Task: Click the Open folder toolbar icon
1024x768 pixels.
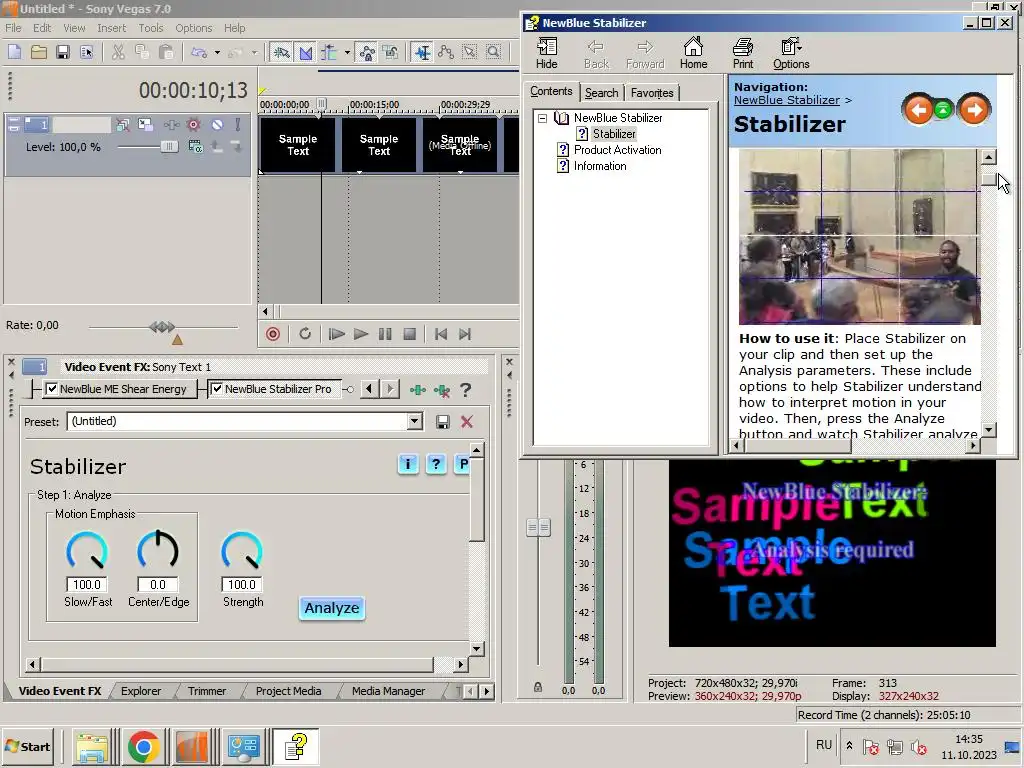Action: point(39,52)
